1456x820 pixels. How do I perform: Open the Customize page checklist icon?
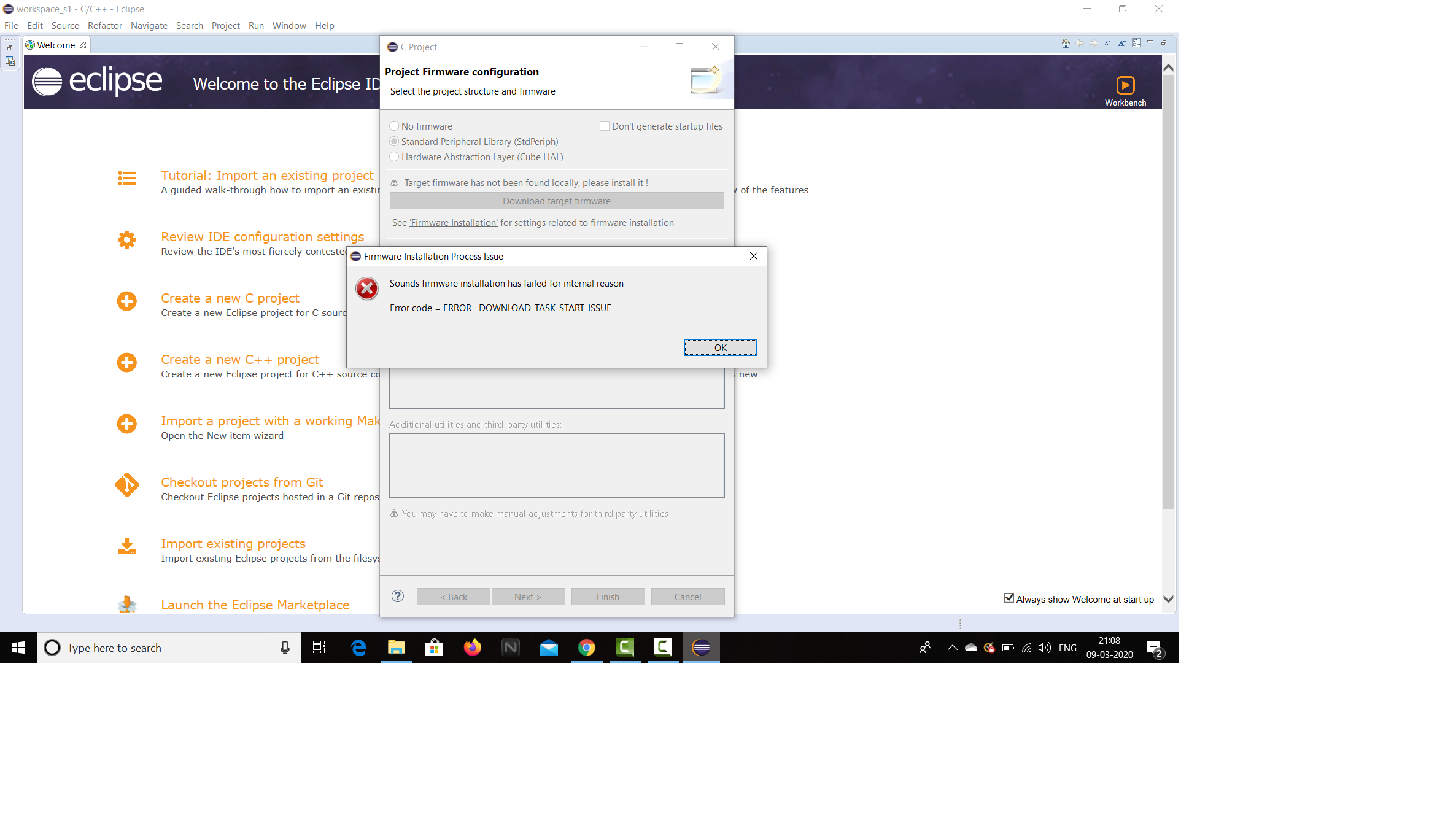[1136, 43]
